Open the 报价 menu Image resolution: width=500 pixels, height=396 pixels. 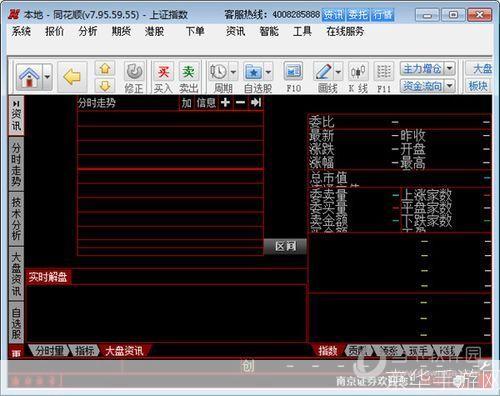(x=54, y=31)
